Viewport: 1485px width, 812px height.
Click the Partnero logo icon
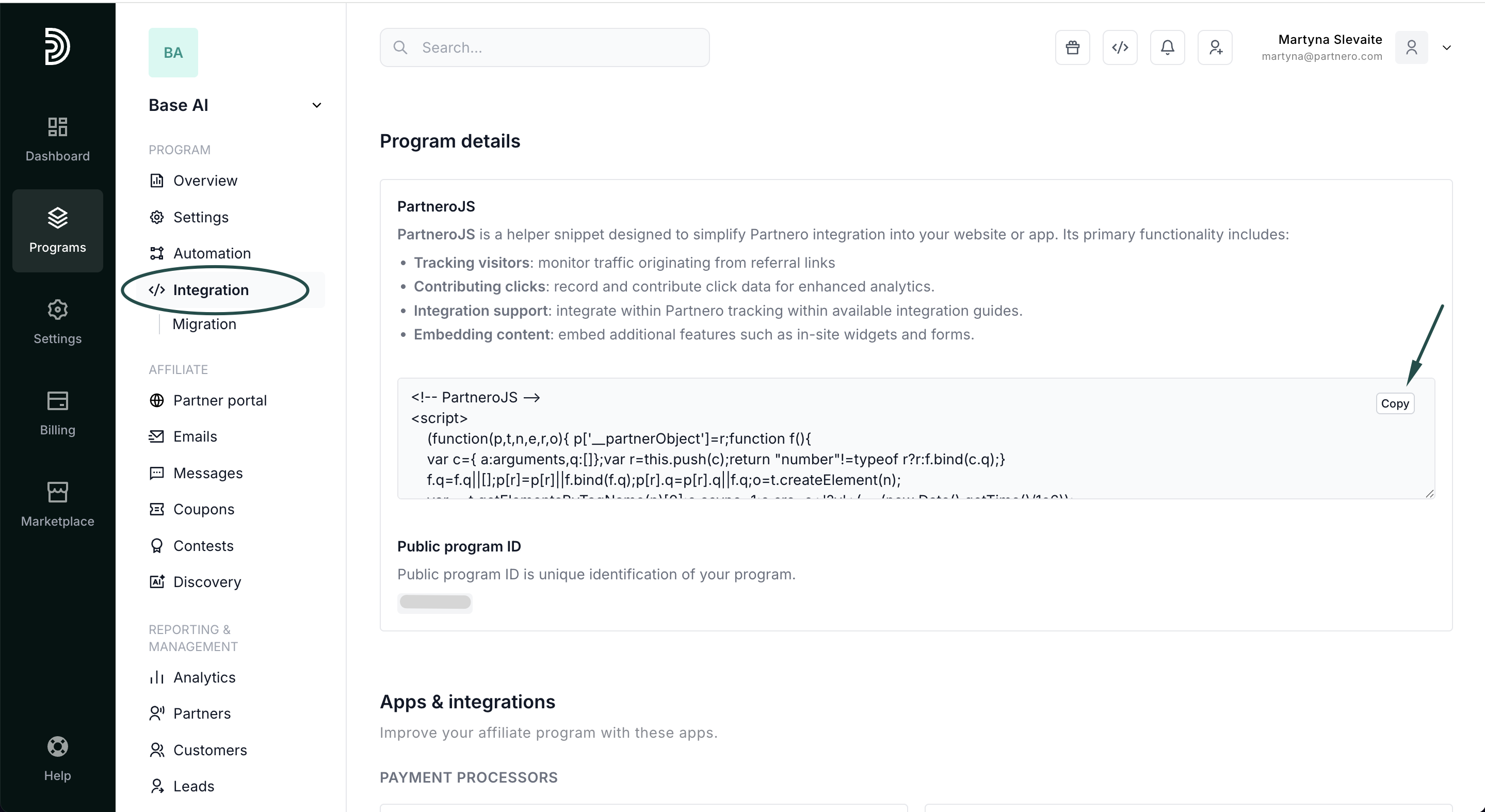click(x=57, y=46)
